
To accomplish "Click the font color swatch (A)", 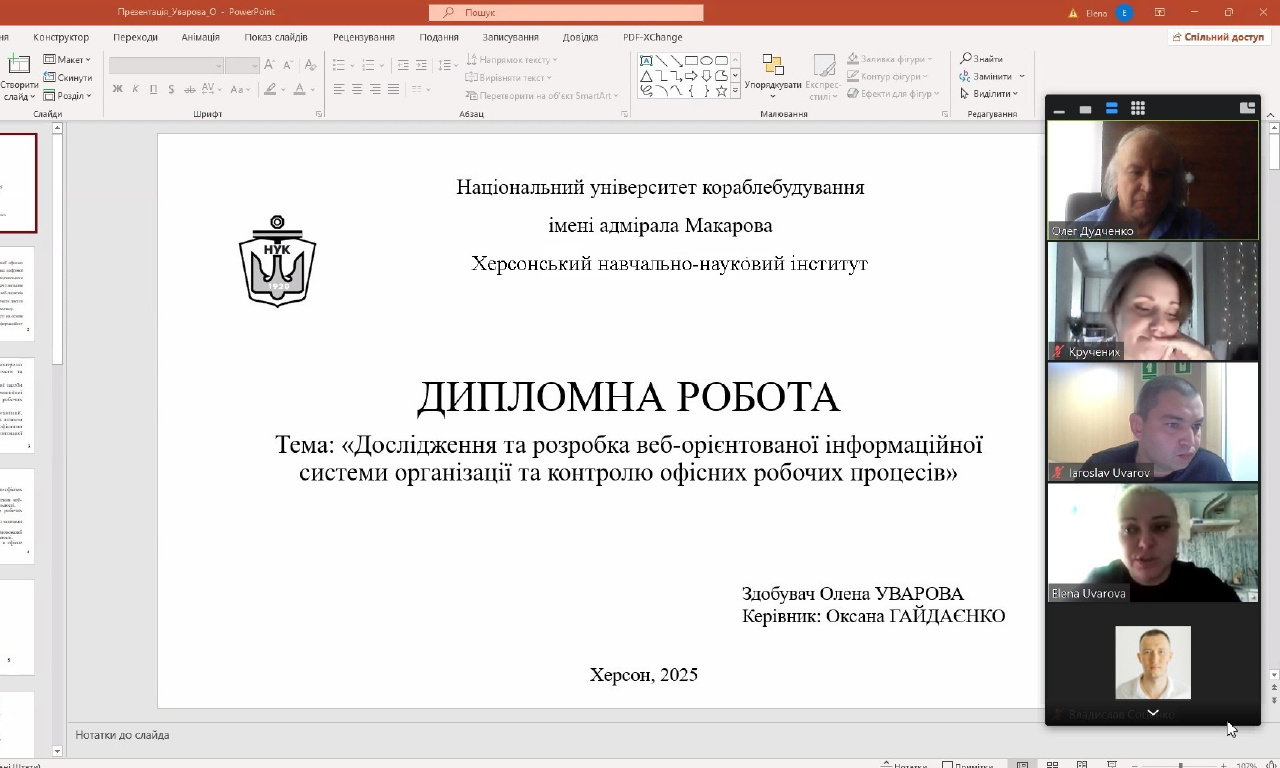I will (x=299, y=89).
